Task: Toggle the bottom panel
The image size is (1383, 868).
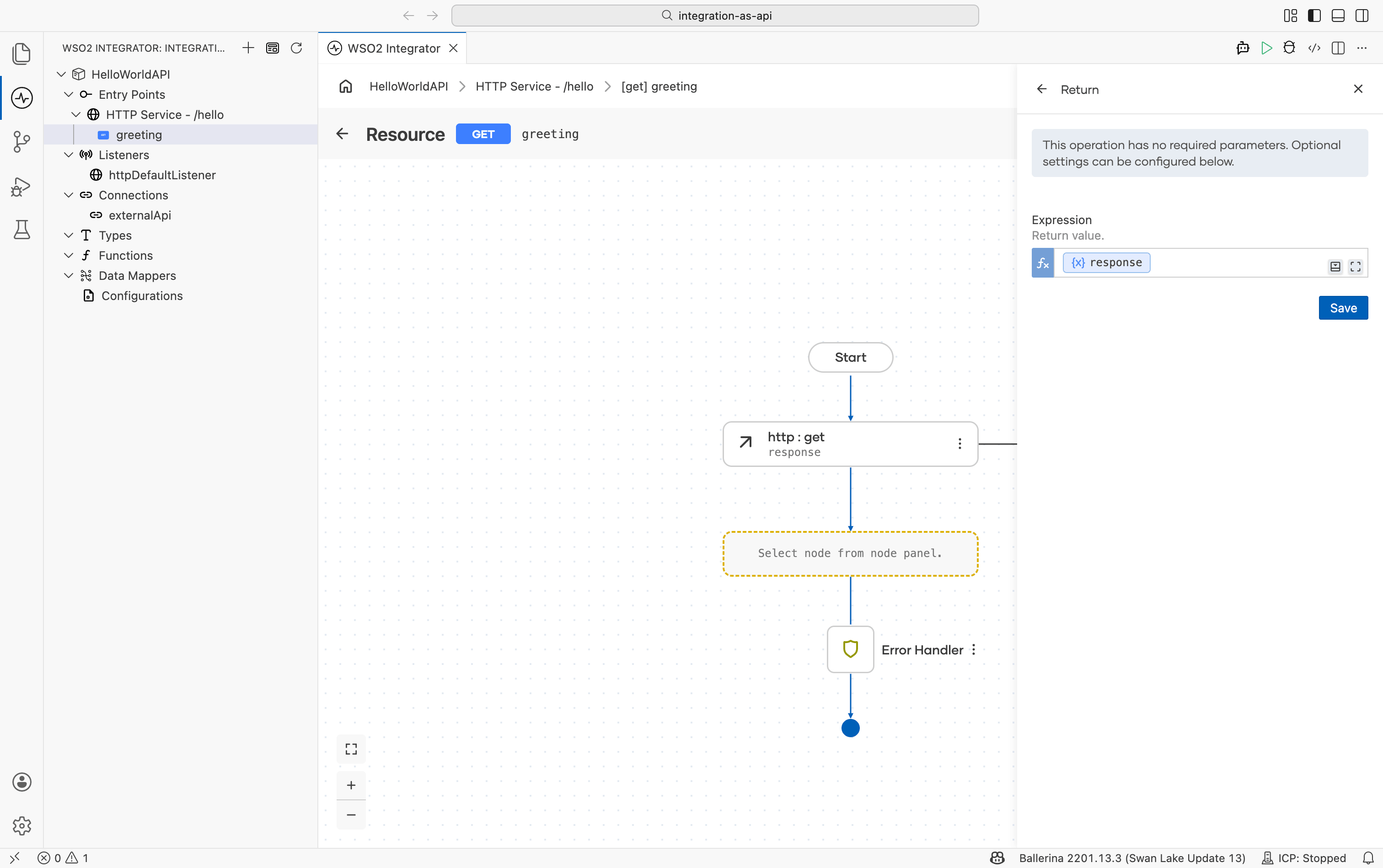Action: (x=1338, y=16)
